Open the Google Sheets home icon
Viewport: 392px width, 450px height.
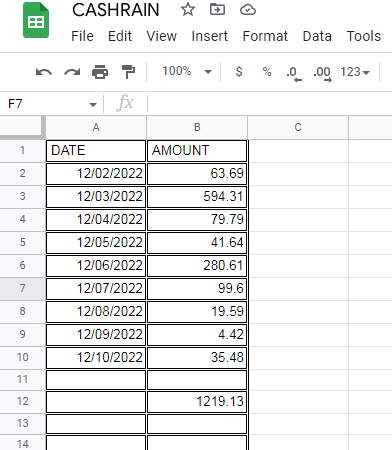pyautogui.click(x=36, y=20)
